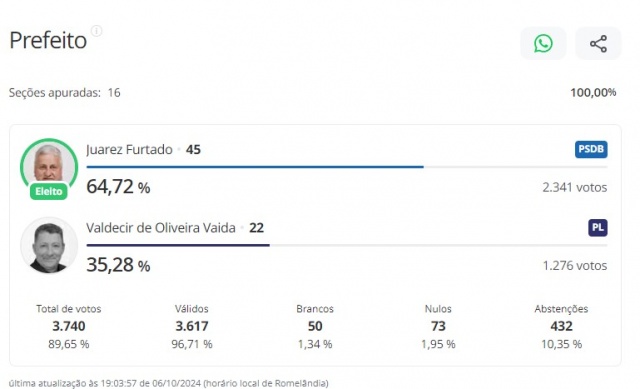The width and height of the screenshot is (640, 389).
Task: Select the 2.341 votos count
Action: coord(575,187)
